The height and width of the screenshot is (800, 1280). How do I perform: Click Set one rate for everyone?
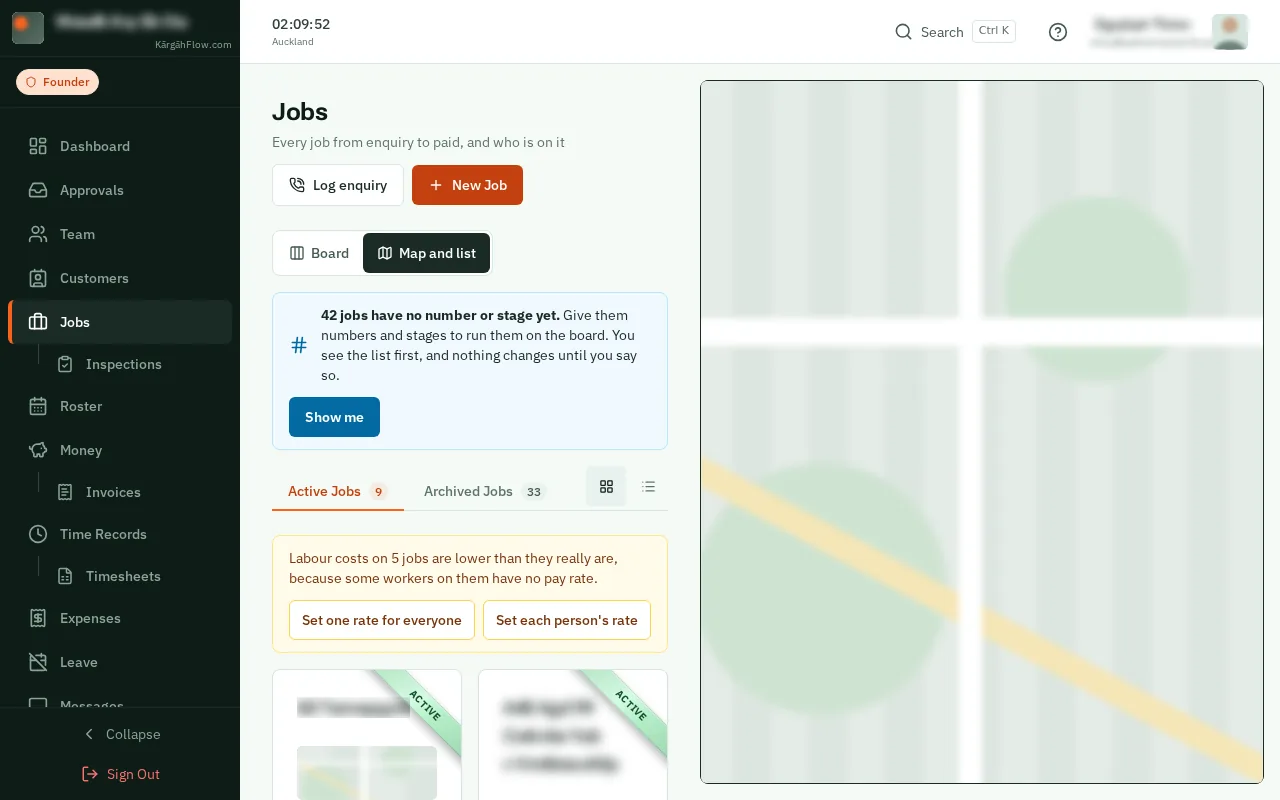382,620
